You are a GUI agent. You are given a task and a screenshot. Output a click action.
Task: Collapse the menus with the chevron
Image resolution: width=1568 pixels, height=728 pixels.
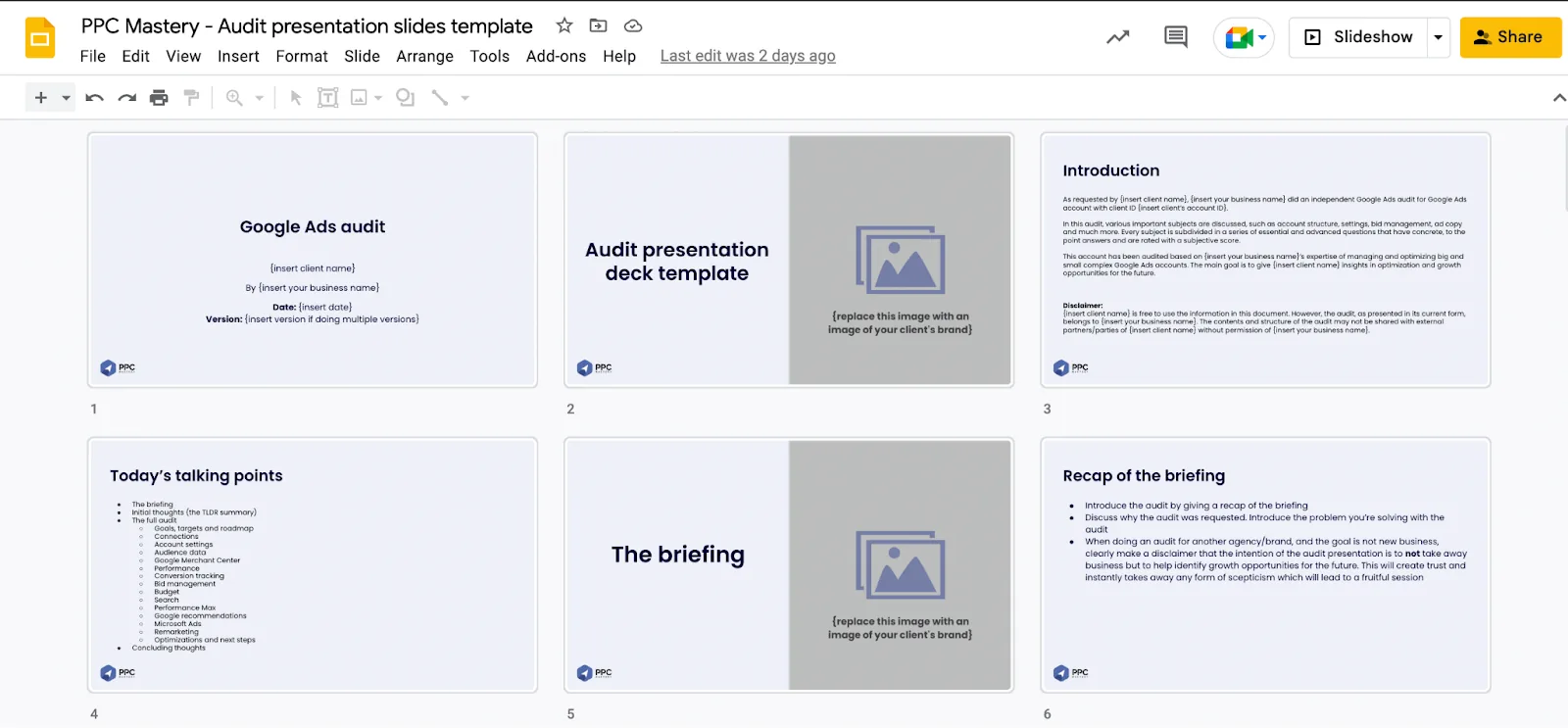pyautogui.click(x=1558, y=97)
